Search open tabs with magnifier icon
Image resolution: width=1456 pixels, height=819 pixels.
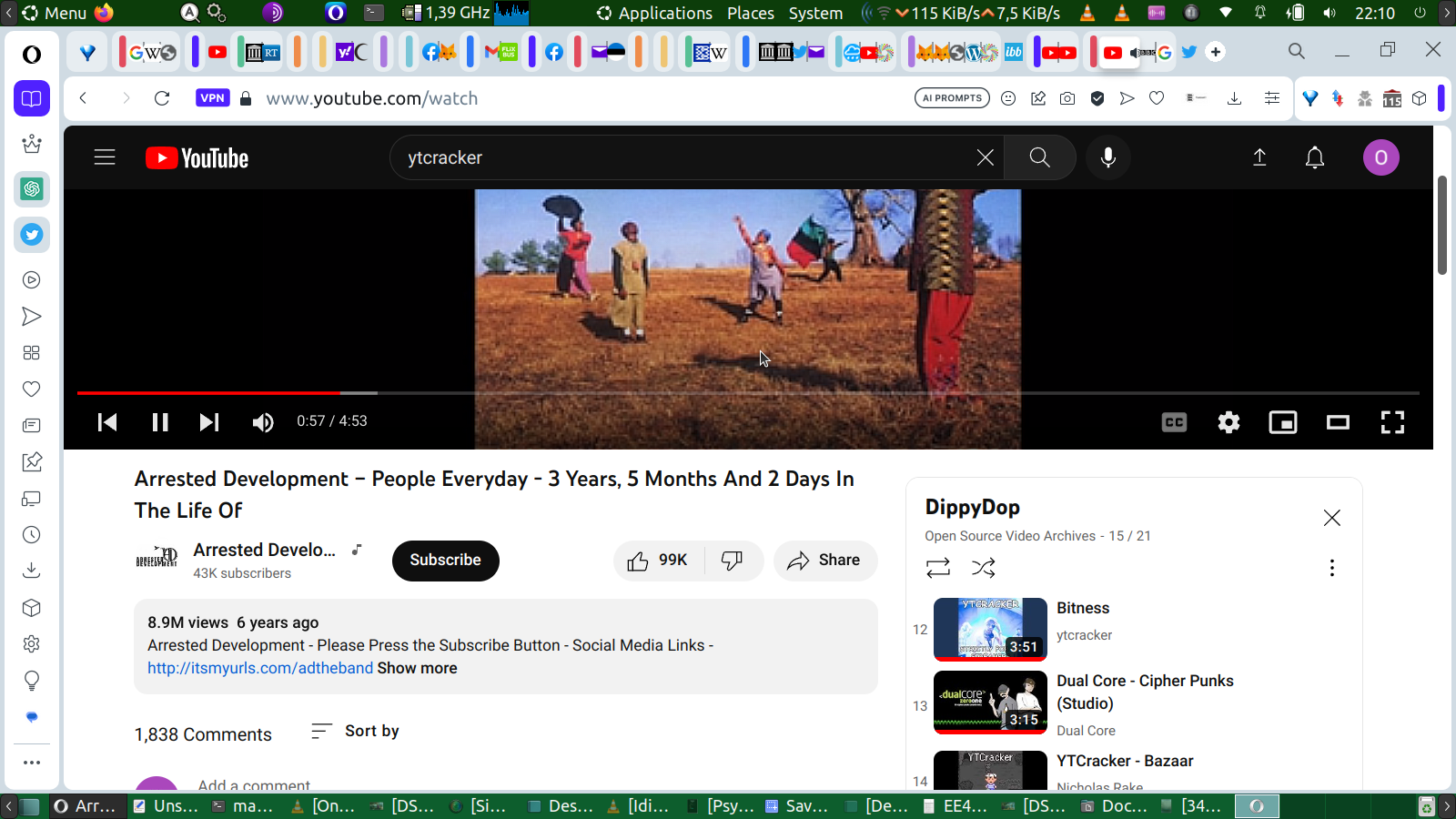pyautogui.click(x=1297, y=52)
